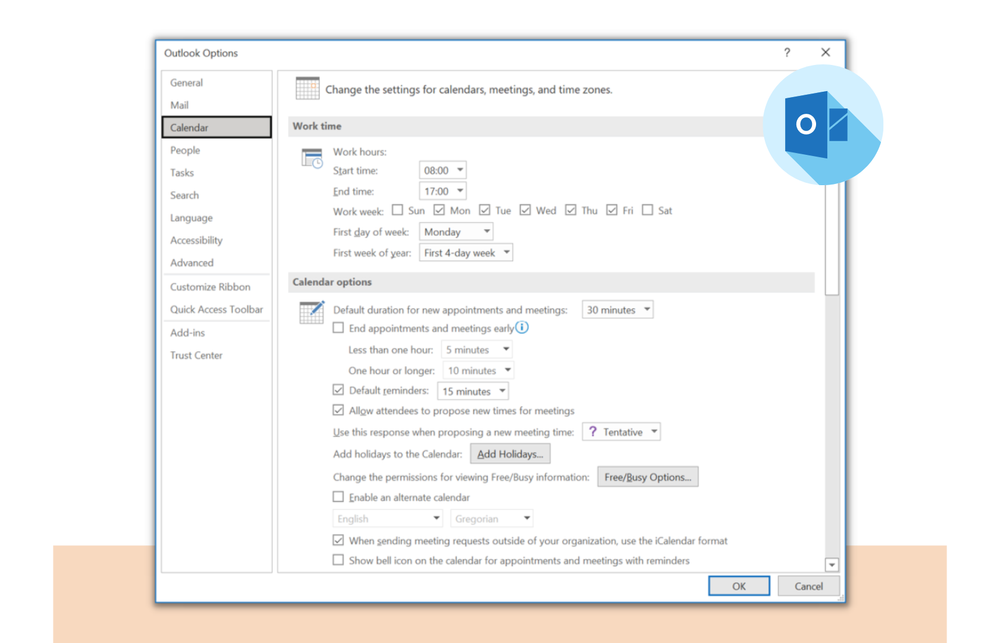Click OK to save options
The width and height of the screenshot is (1000, 643).
coord(739,586)
